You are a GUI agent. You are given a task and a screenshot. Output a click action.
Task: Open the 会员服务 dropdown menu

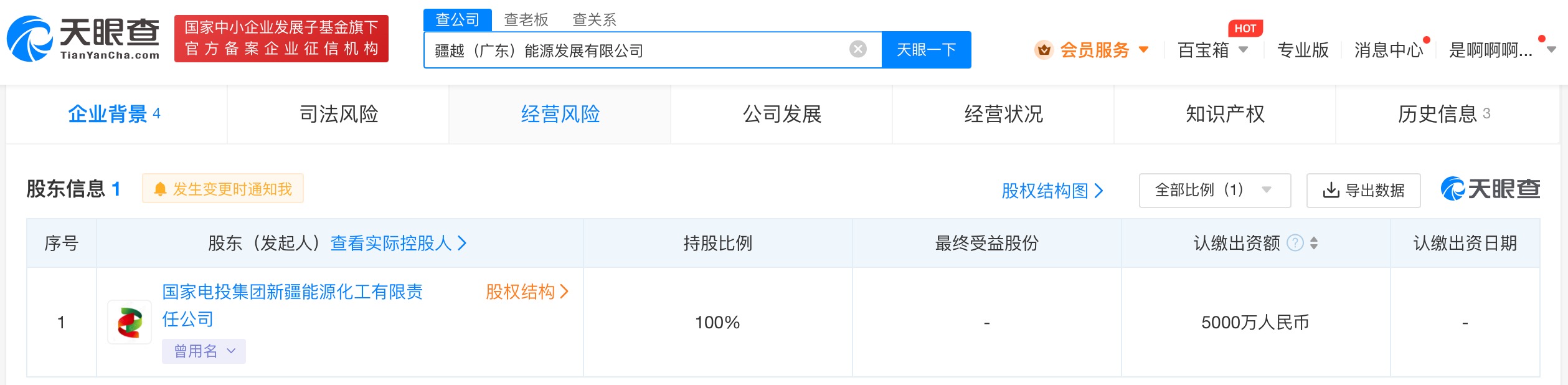pos(1143,50)
